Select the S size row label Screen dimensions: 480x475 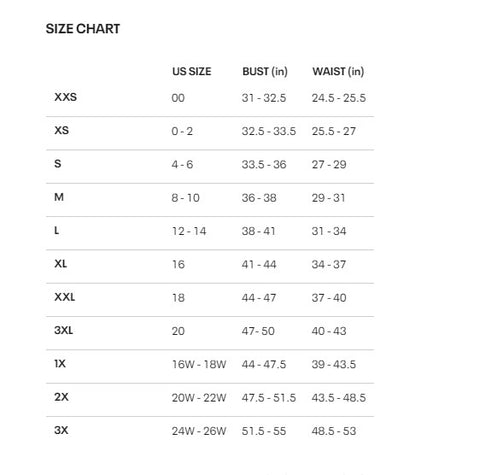pos(58,163)
